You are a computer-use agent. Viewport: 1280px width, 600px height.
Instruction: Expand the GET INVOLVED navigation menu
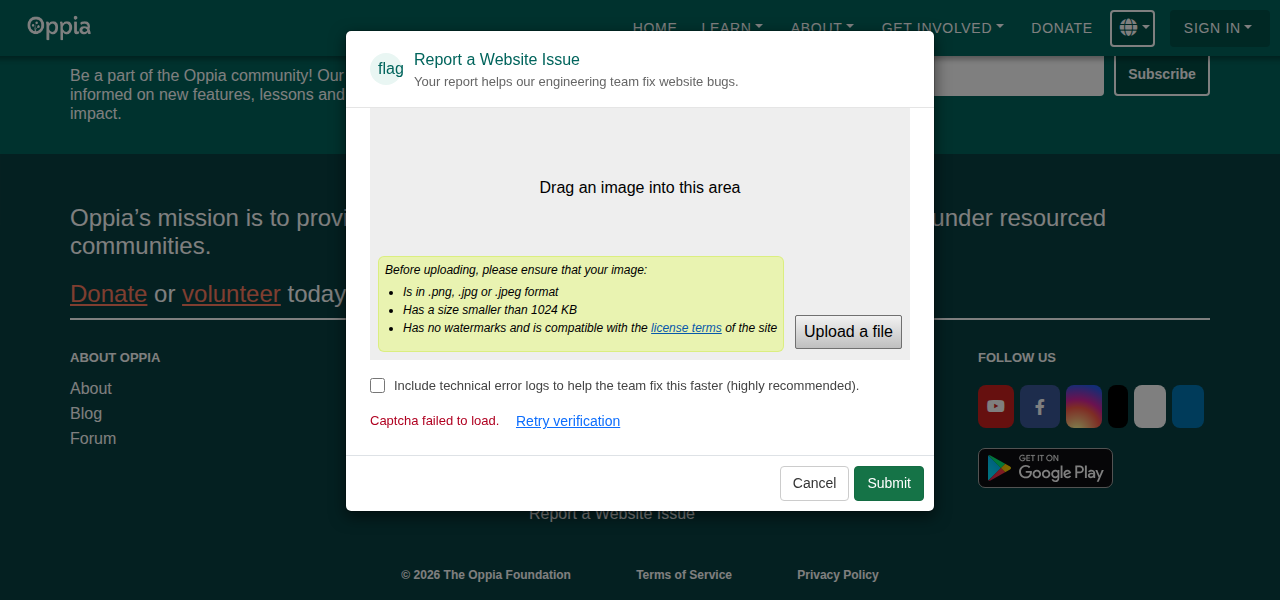[x=942, y=28]
